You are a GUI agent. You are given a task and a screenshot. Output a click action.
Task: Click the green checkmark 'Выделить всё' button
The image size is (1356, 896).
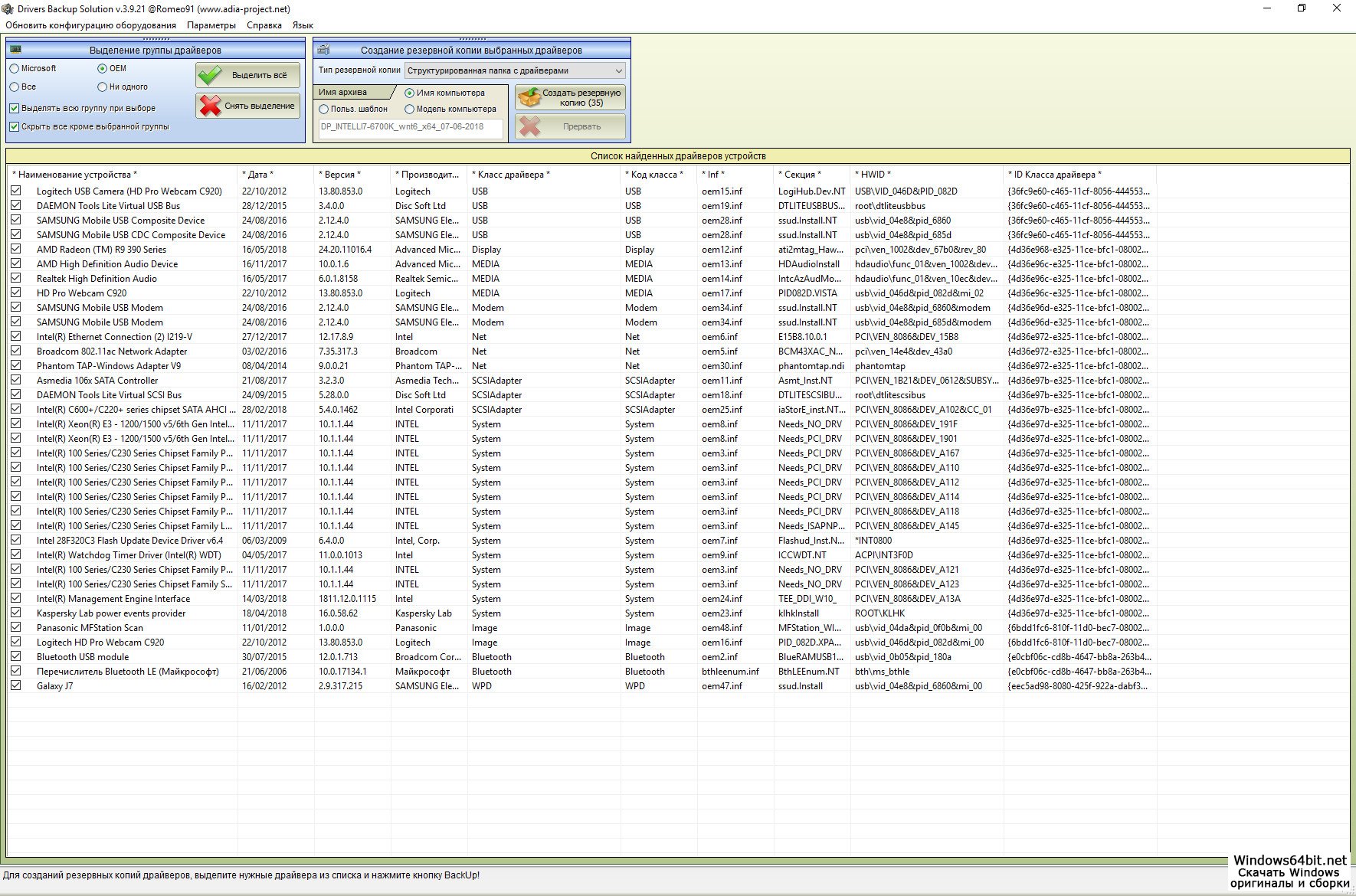(247, 75)
